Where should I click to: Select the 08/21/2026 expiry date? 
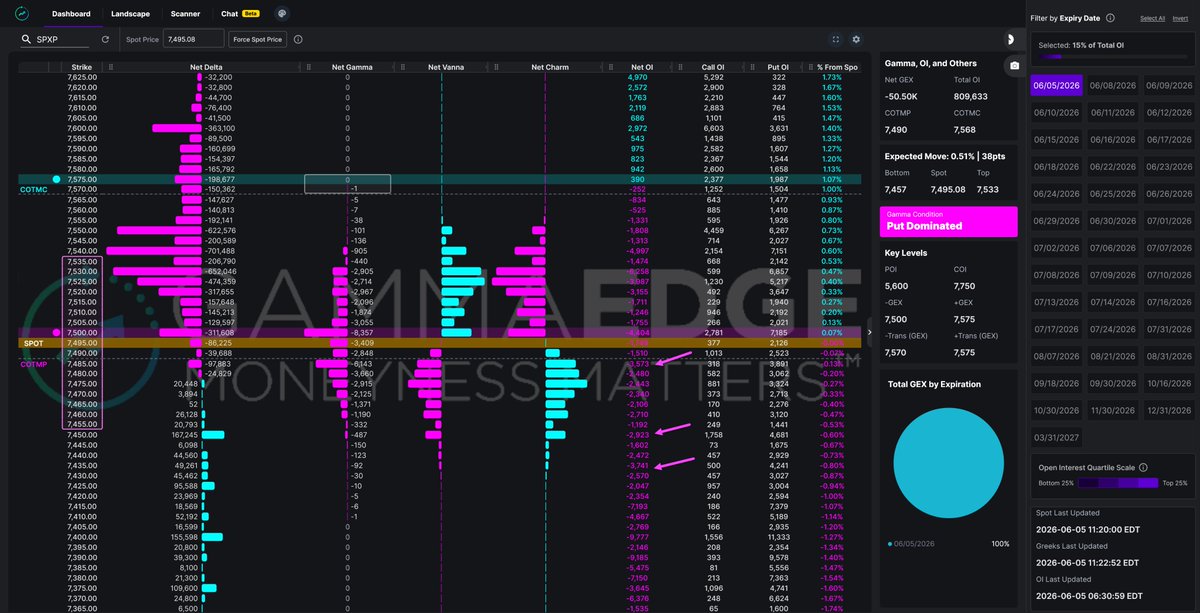pos(1112,356)
